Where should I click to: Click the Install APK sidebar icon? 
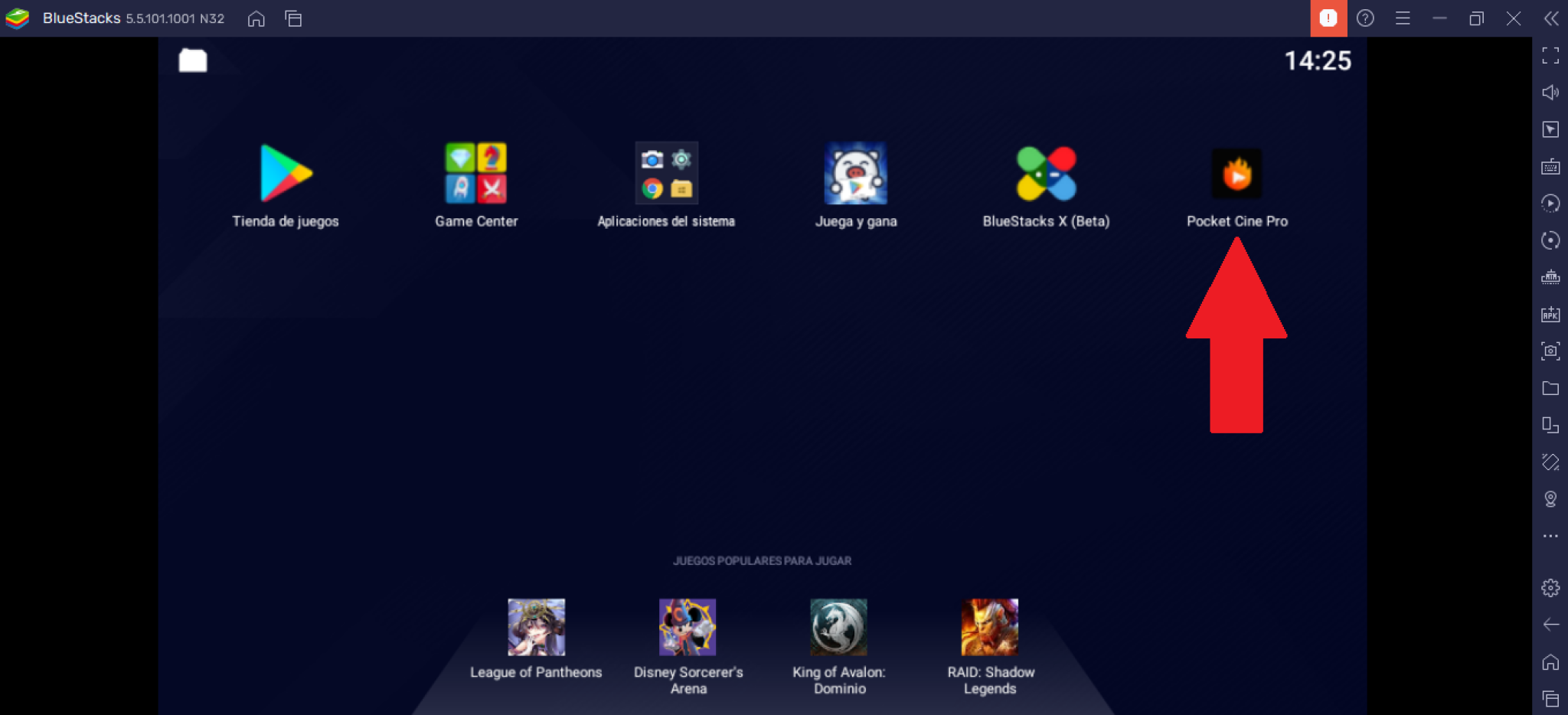click(1550, 314)
